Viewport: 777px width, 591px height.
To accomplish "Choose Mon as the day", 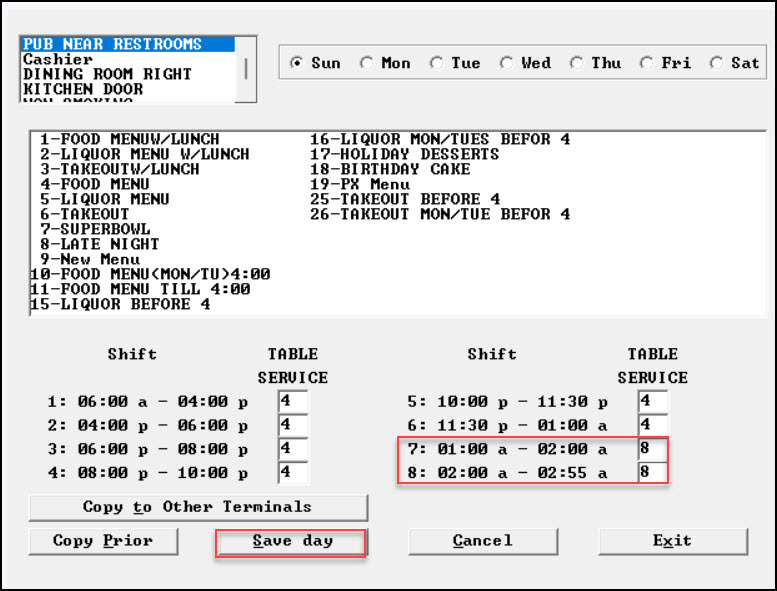I will (x=367, y=63).
